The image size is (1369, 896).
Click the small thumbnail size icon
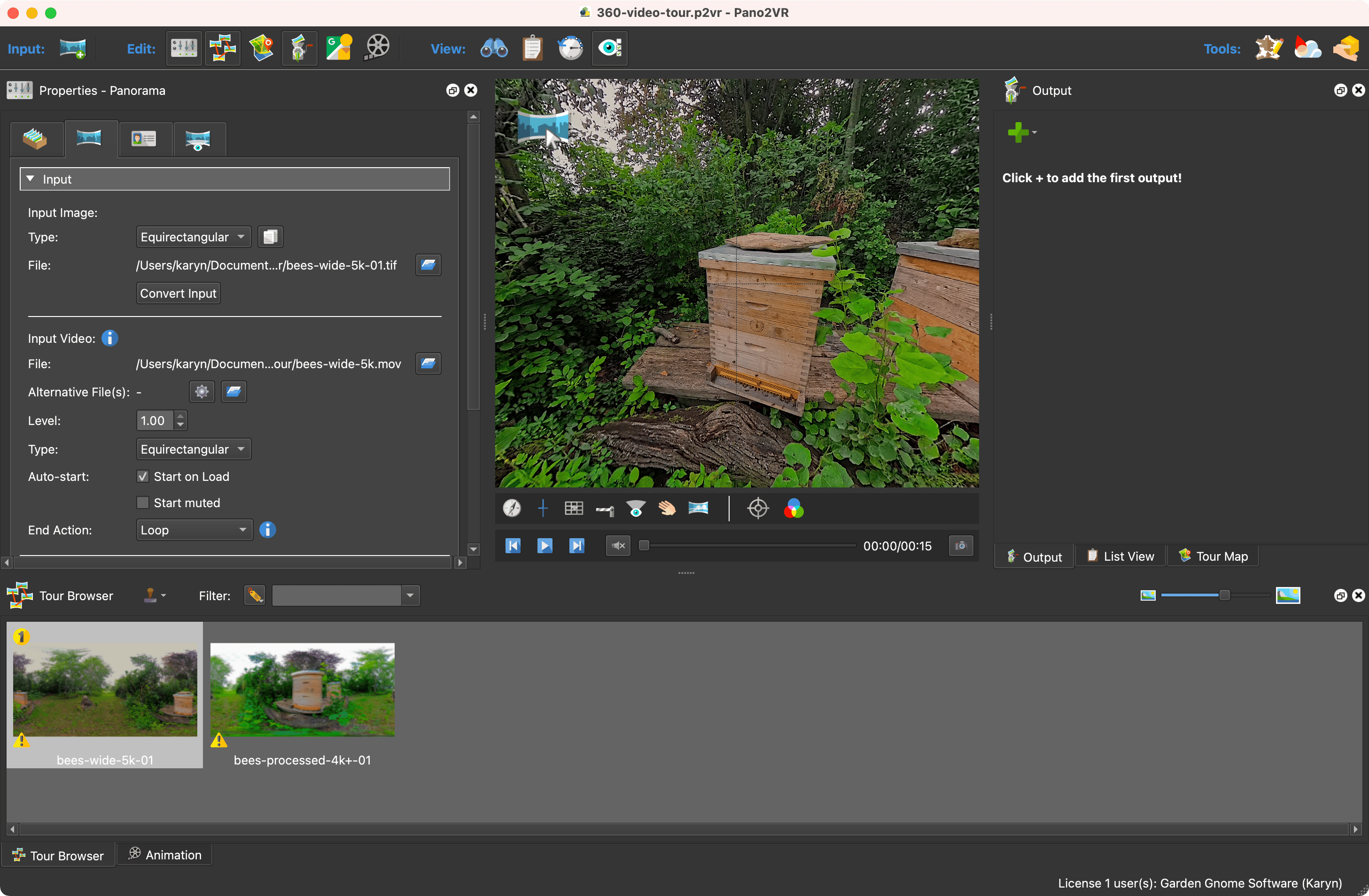pos(1148,596)
